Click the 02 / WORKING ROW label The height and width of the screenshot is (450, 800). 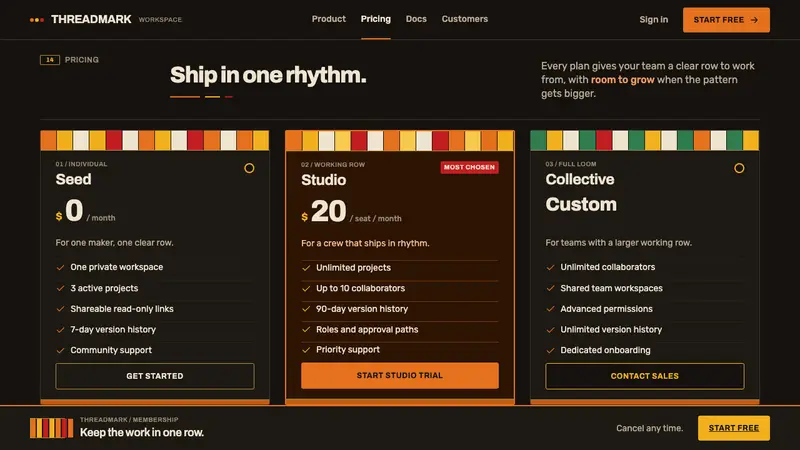[333, 164]
